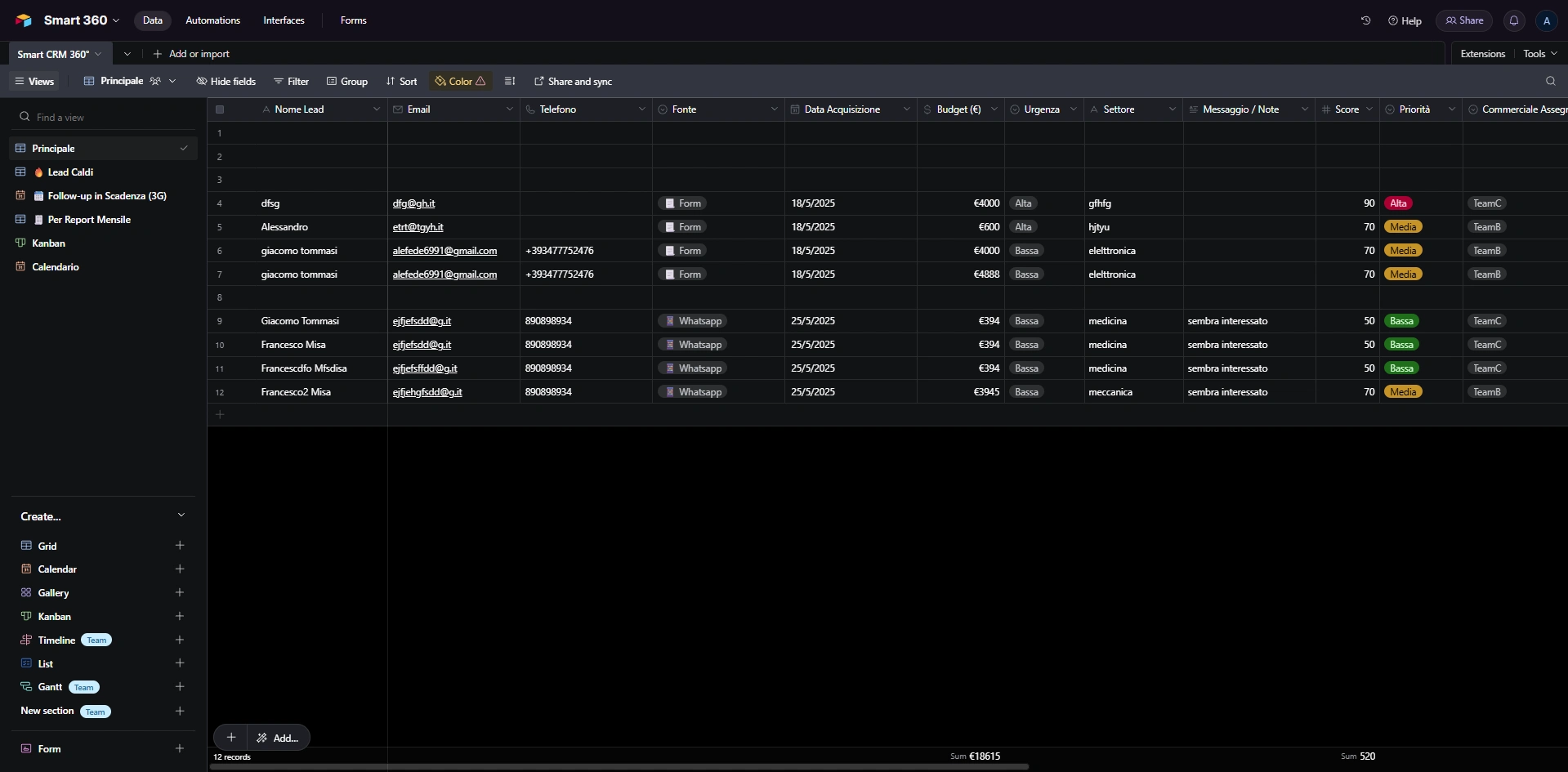This screenshot has width=1568, height=772.
Task: Add a new Form view
Action: [180, 748]
